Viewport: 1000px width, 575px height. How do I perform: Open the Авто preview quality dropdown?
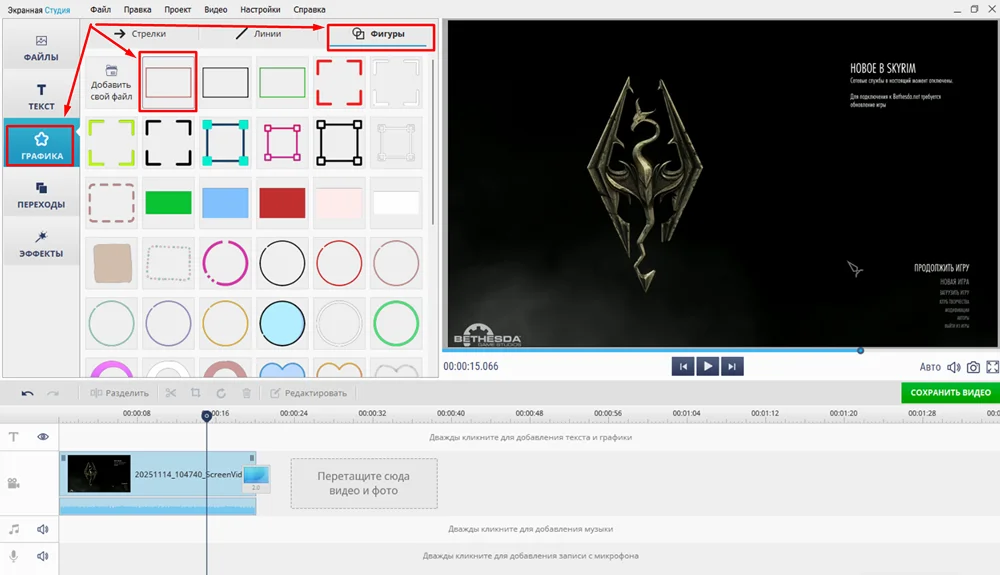pos(930,367)
